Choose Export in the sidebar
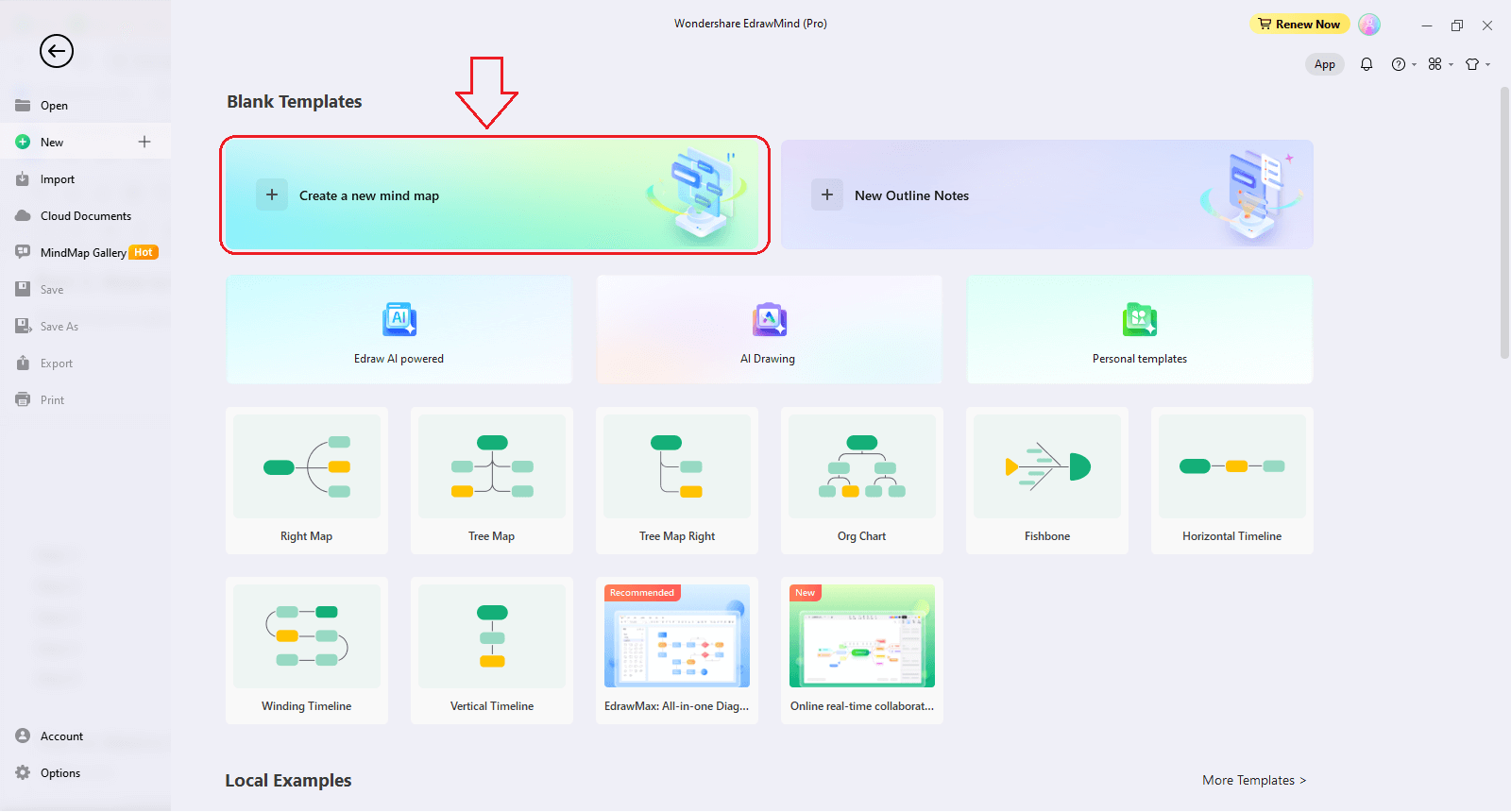This screenshot has height=812, width=1511. 85,364
